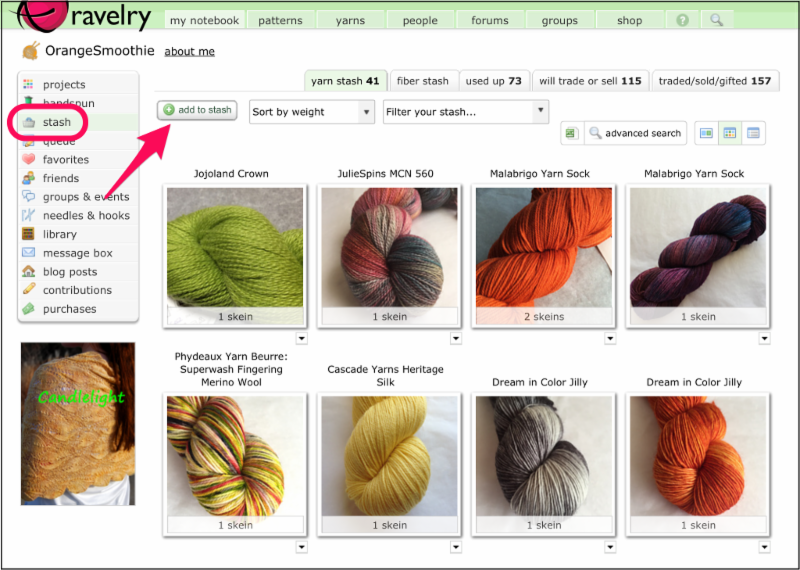Export stash with the spreadsheet icon

570,133
